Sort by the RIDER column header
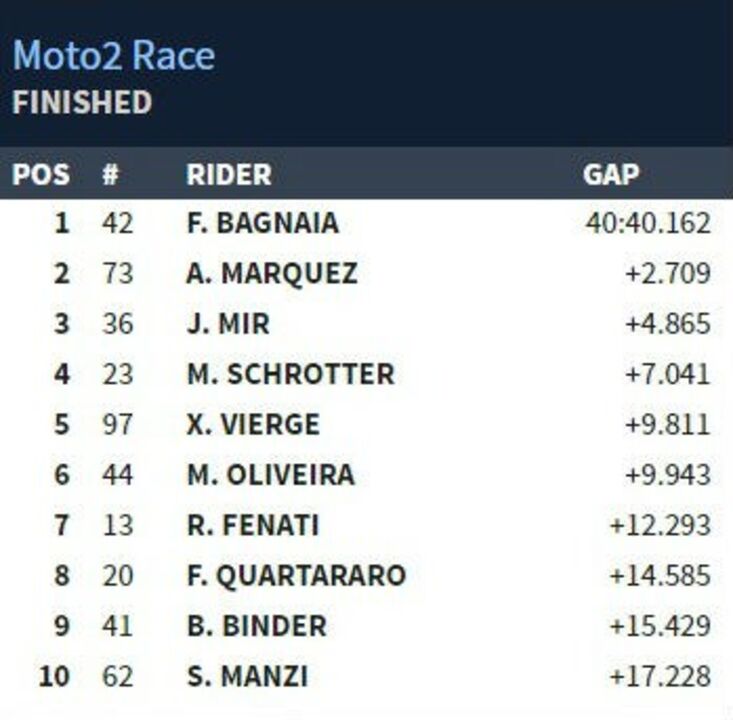733x720 pixels. click(x=229, y=174)
